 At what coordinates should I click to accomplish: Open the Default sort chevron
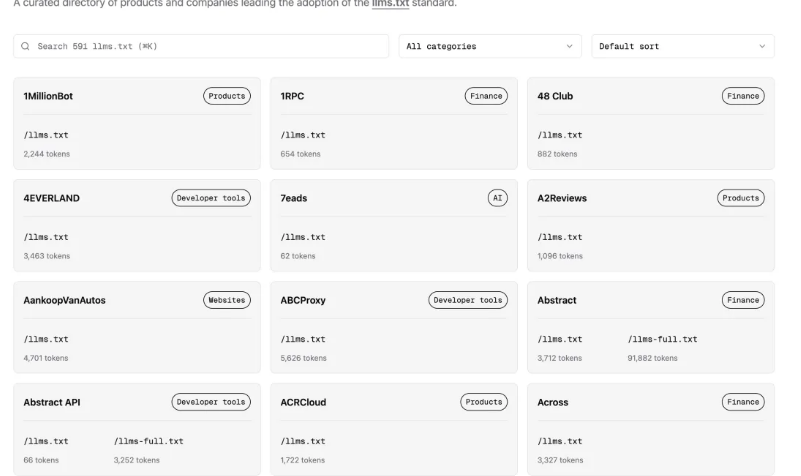pos(762,46)
